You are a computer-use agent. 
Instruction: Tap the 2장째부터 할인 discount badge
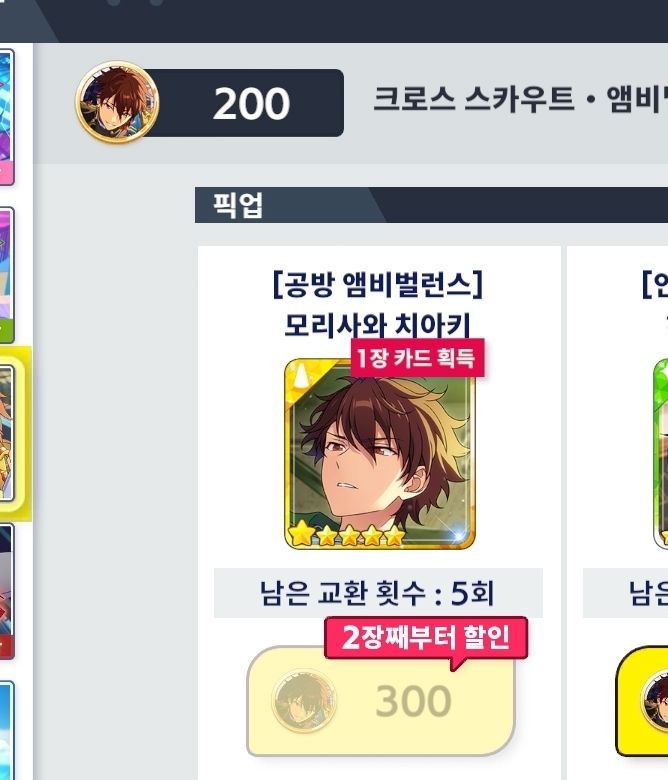click(x=426, y=638)
